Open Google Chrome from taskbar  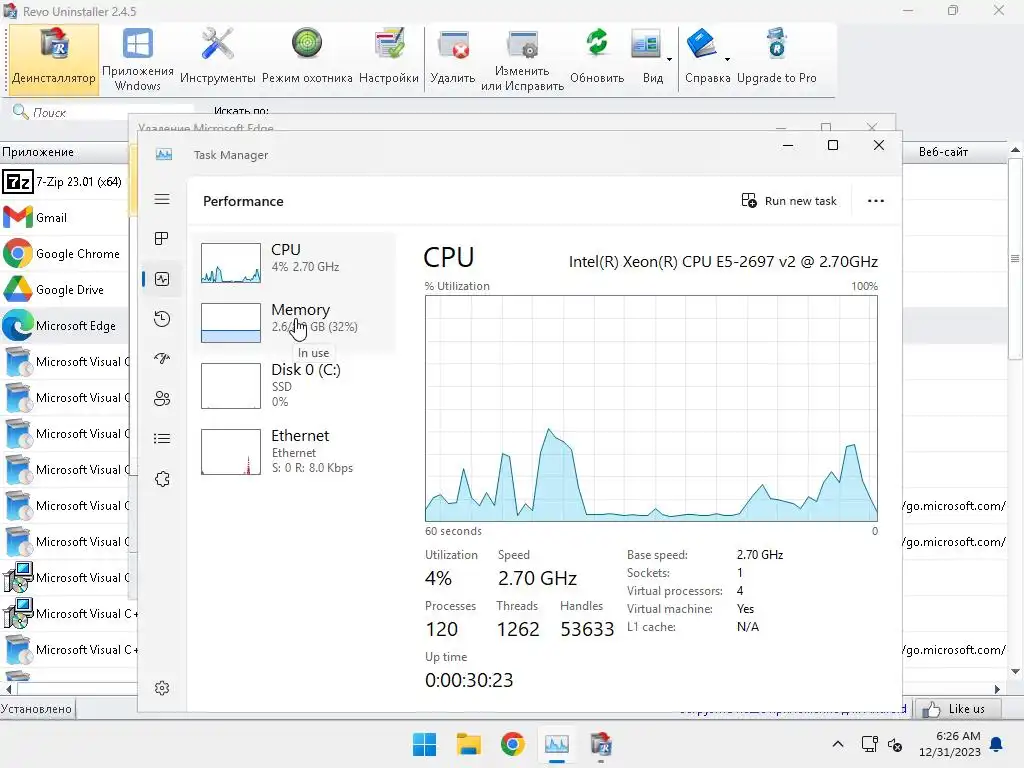coord(513,744)
